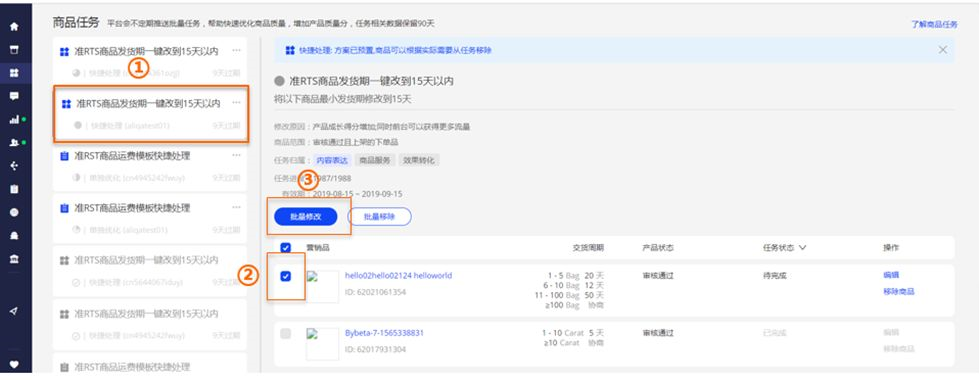Click the grid icon in 快捷处理 banner
Viewport: 979px width, 380px height.
pos(290,50)
